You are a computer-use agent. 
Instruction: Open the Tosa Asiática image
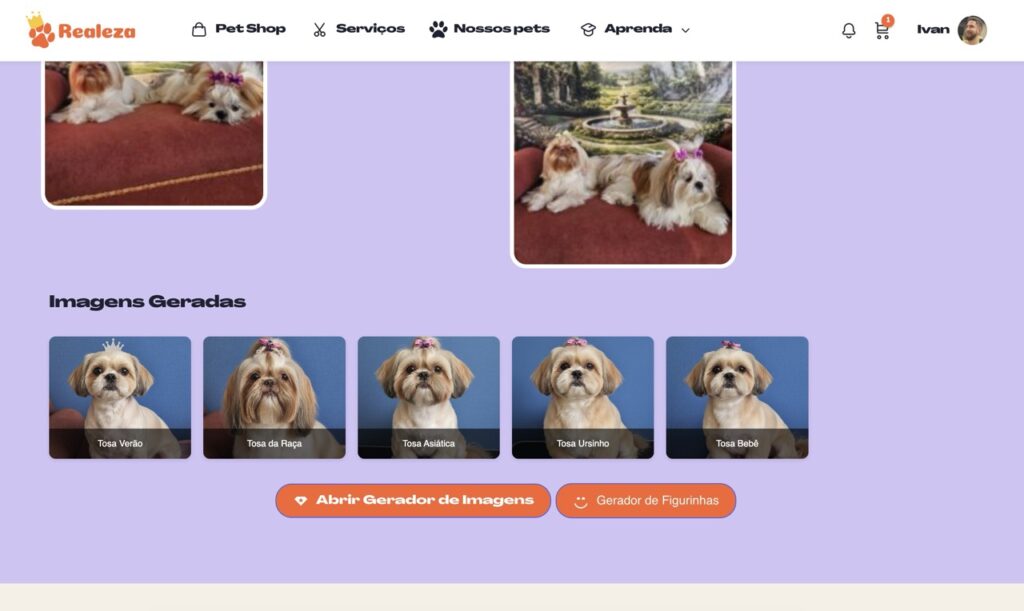(428, 397)
